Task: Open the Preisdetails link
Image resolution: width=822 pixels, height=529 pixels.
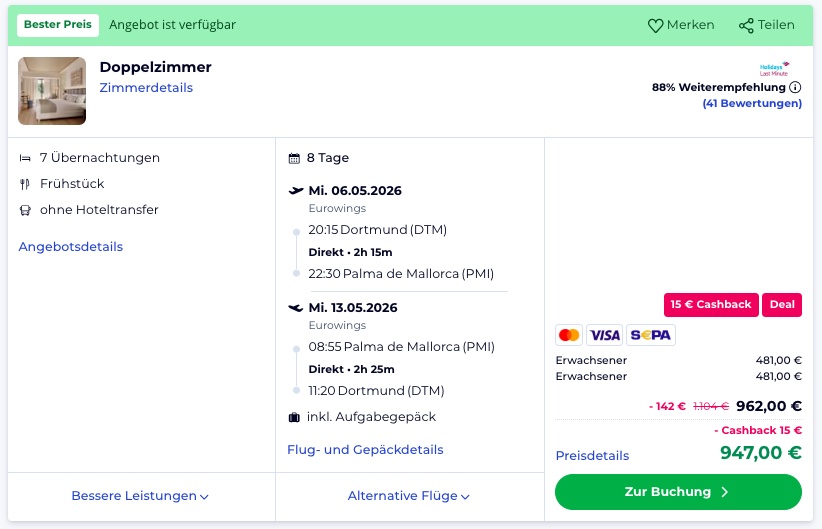Action: [x=592, y=456]
